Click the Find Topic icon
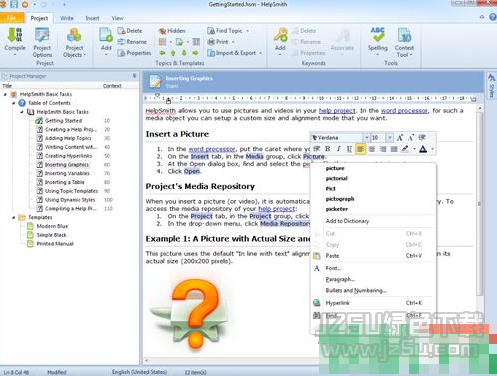Screen dimensions: 497x376 pyautogui.click(x=211, y=31)
